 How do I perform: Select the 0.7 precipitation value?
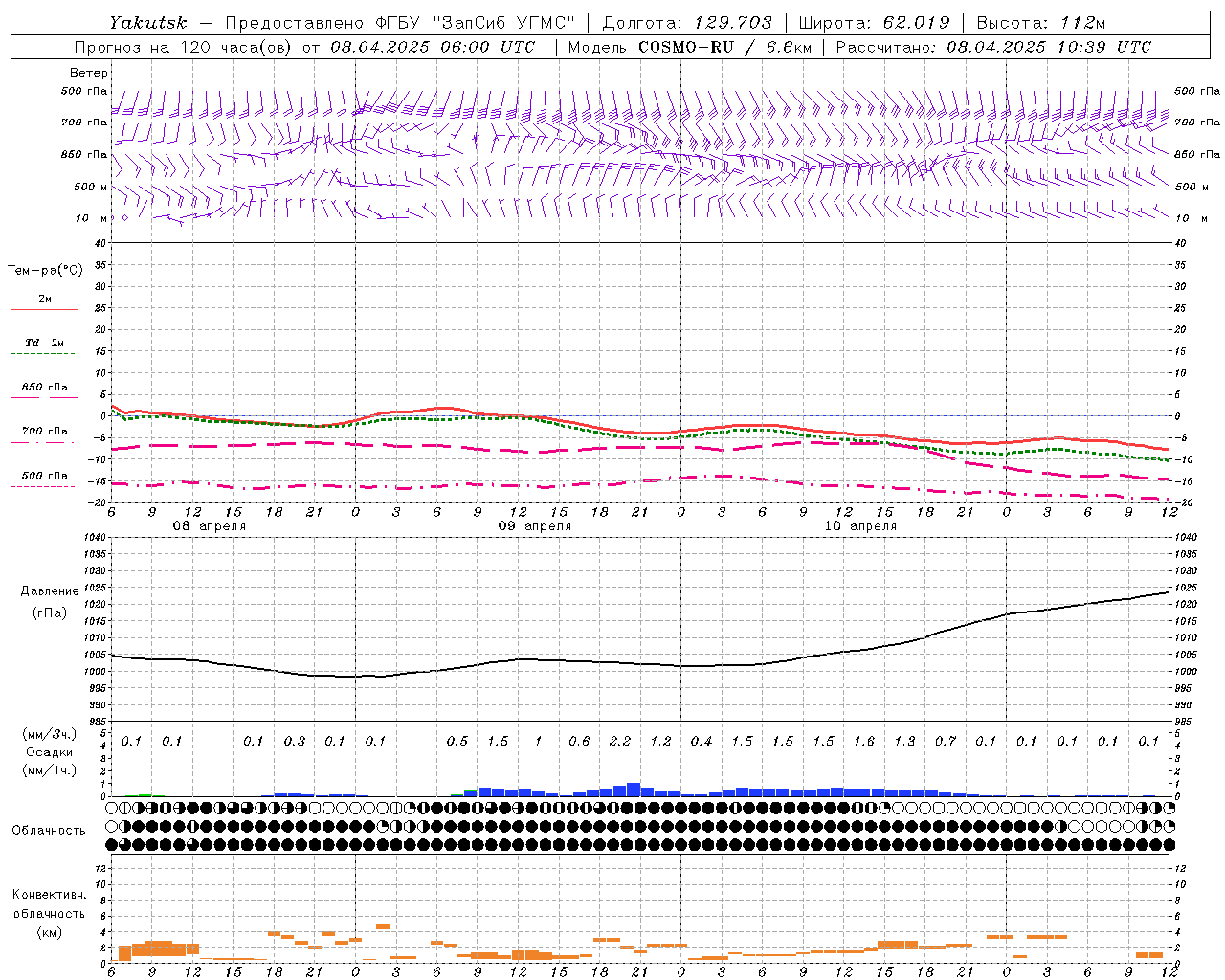click(946, 742)
